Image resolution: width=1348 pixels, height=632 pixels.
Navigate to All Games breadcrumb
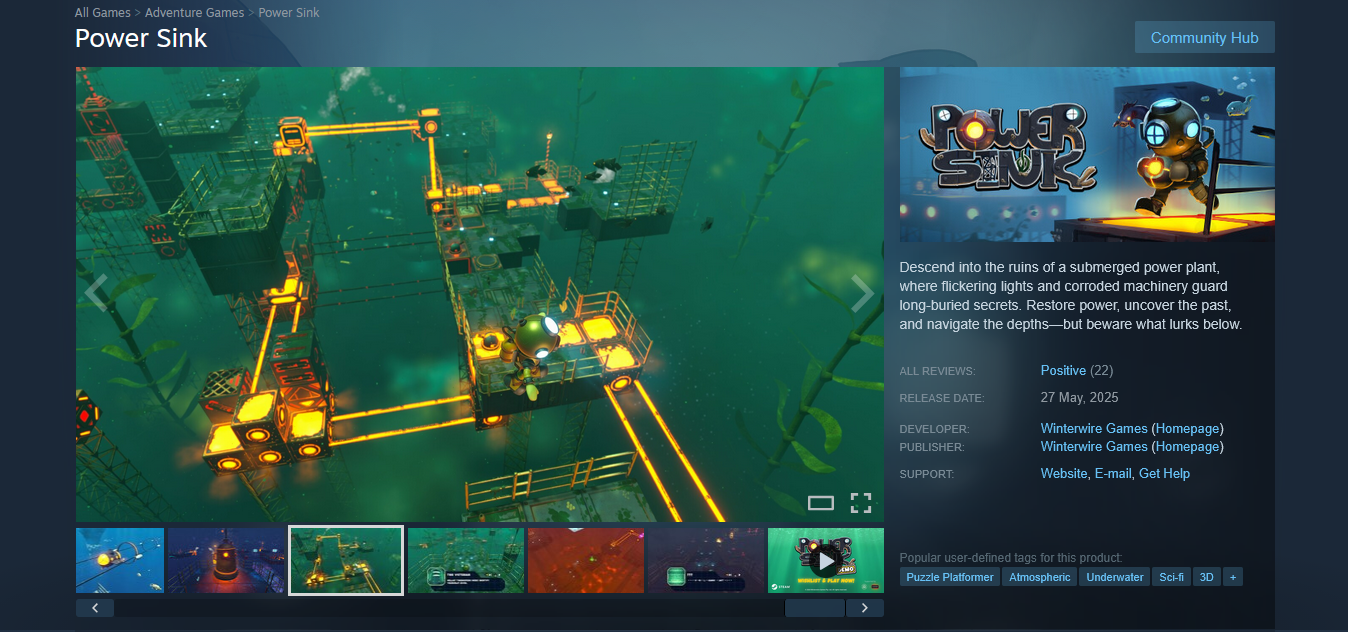[102, 13]
